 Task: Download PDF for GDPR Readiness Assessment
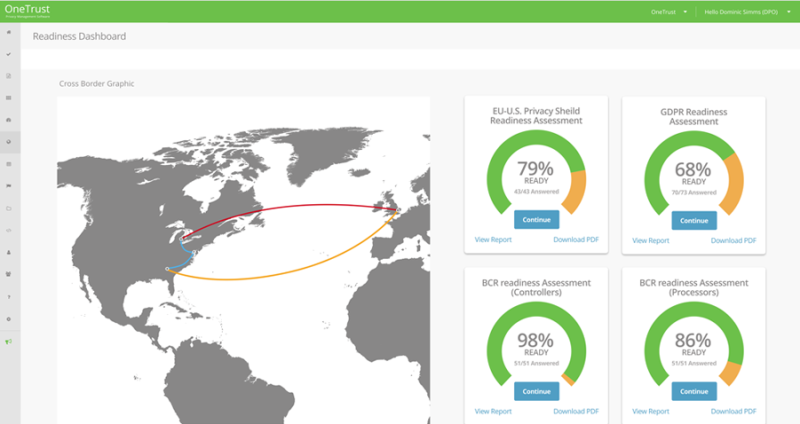point(734,240)
